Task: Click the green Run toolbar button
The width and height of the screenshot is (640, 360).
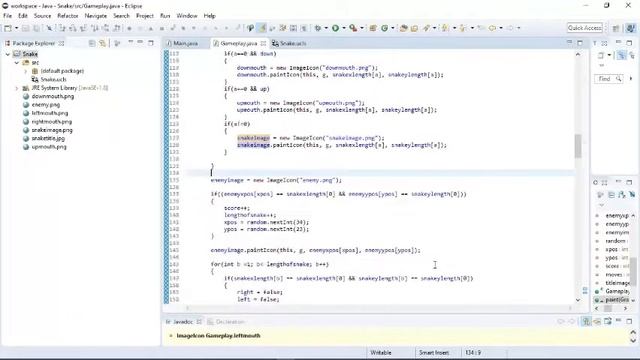Action: [x=336, y=28]
